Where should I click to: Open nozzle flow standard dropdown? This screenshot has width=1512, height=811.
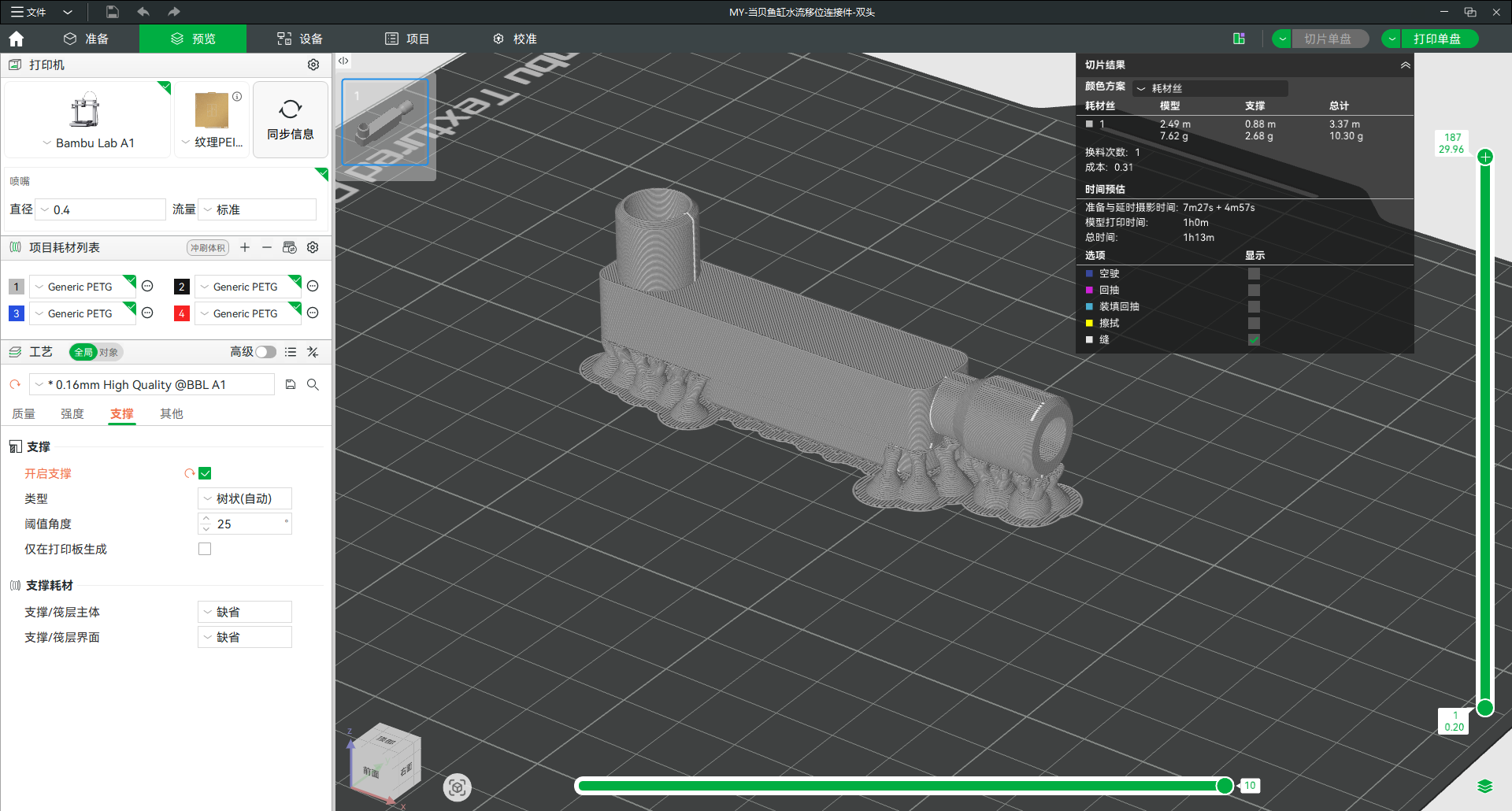tap(258, 209)
